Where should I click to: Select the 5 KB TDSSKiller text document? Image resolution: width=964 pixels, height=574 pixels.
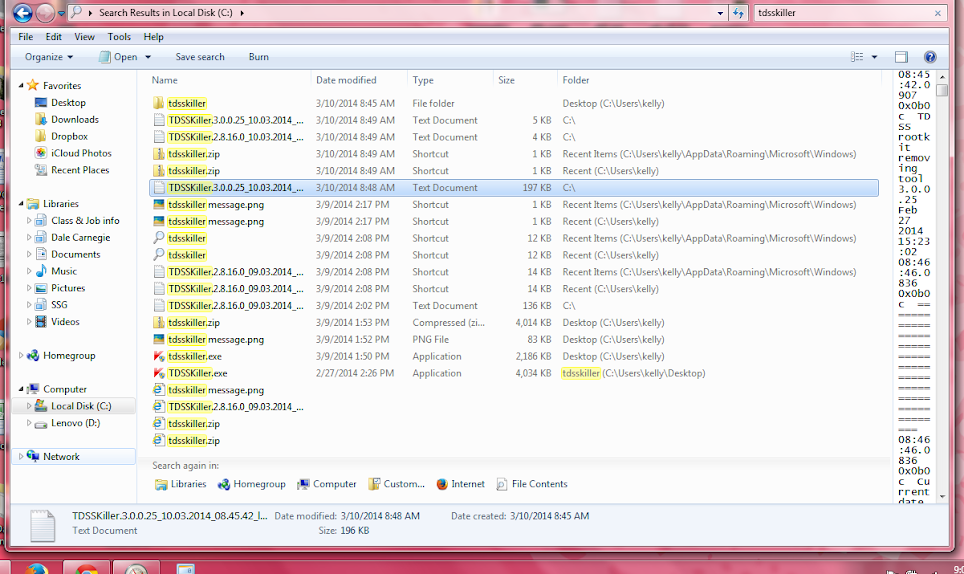tap(235, 120)
